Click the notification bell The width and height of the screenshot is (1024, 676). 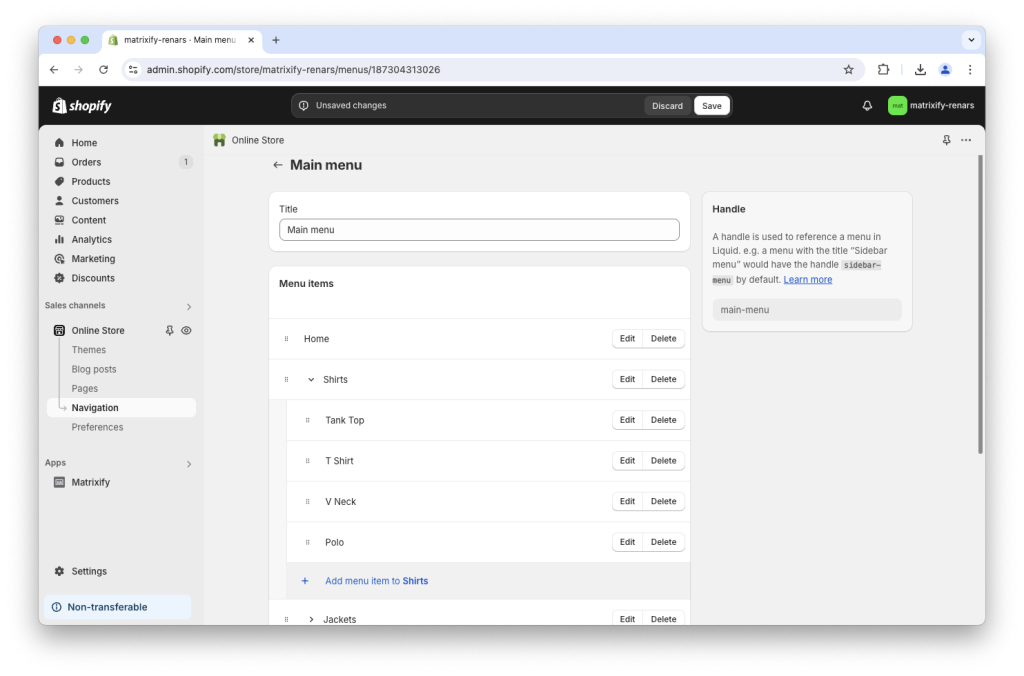coord(866,105)
